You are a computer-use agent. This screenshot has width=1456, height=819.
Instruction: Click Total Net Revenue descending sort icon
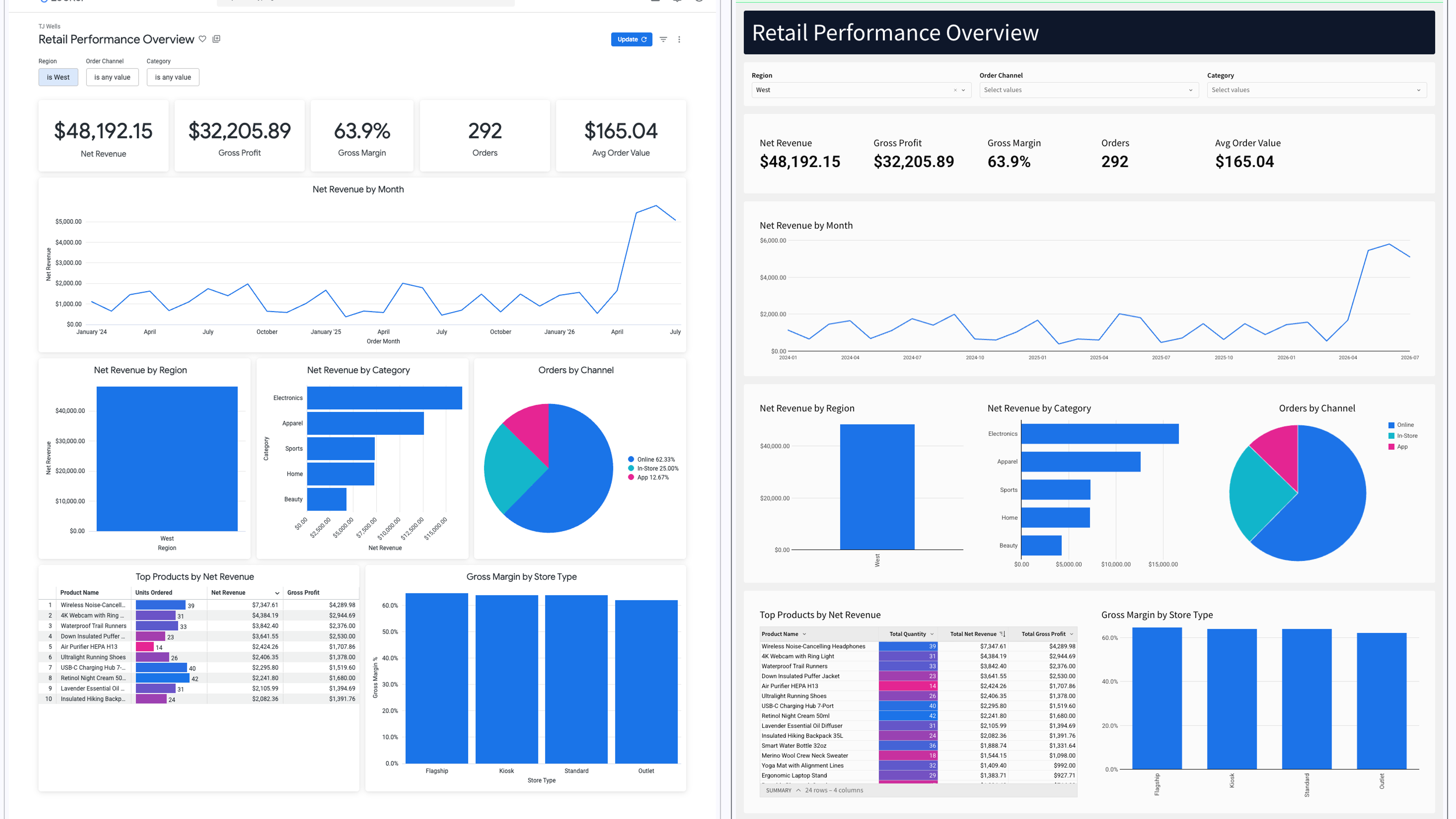pos(1002,634)
